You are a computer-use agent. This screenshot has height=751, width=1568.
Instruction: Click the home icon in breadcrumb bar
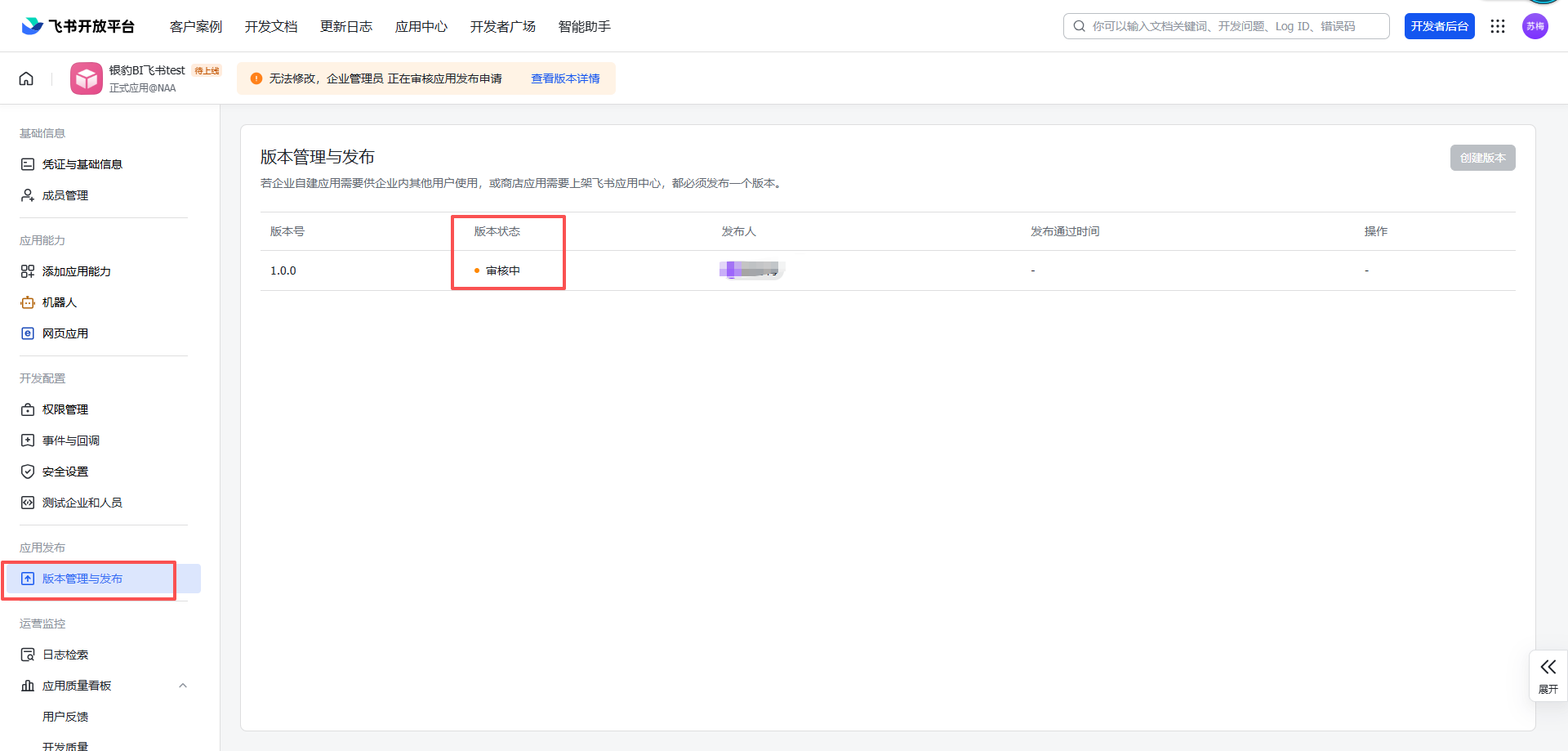click(x=26, y=78)
